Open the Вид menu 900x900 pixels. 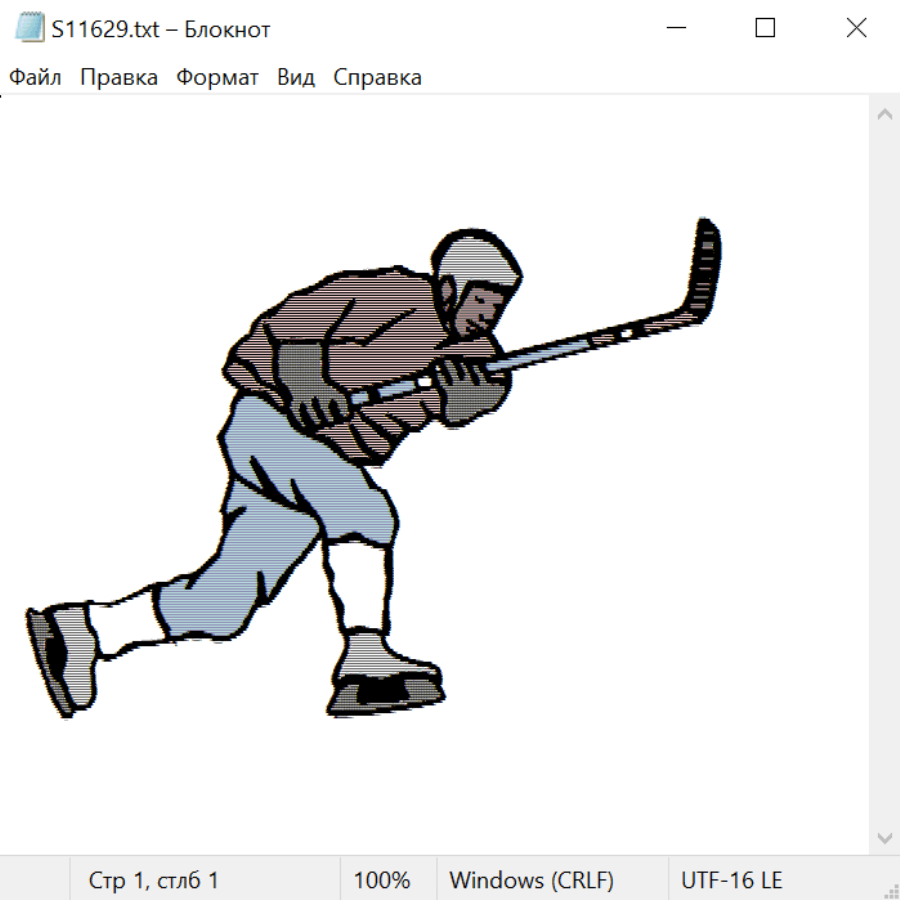tap(295, 78)
